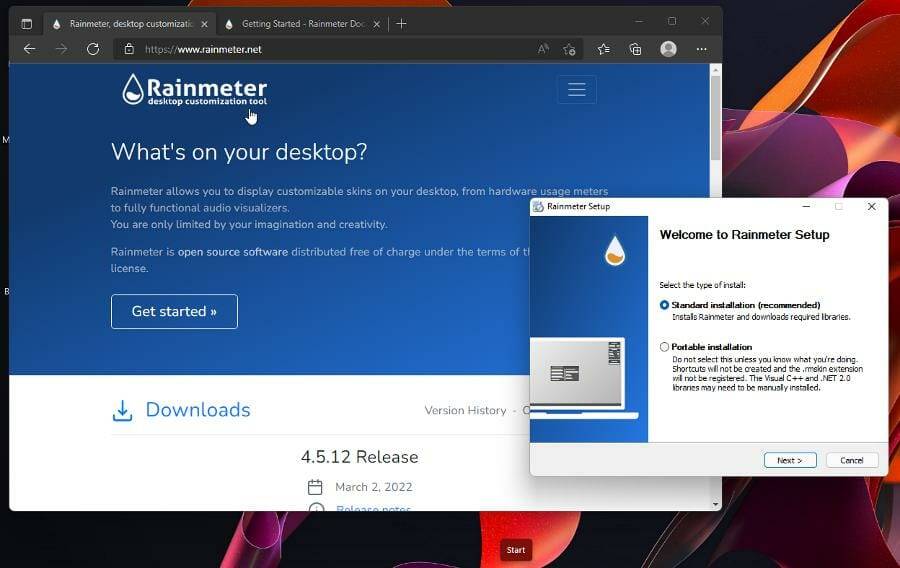
Task: Open the browser profile avatar
Action: point(668,49)
